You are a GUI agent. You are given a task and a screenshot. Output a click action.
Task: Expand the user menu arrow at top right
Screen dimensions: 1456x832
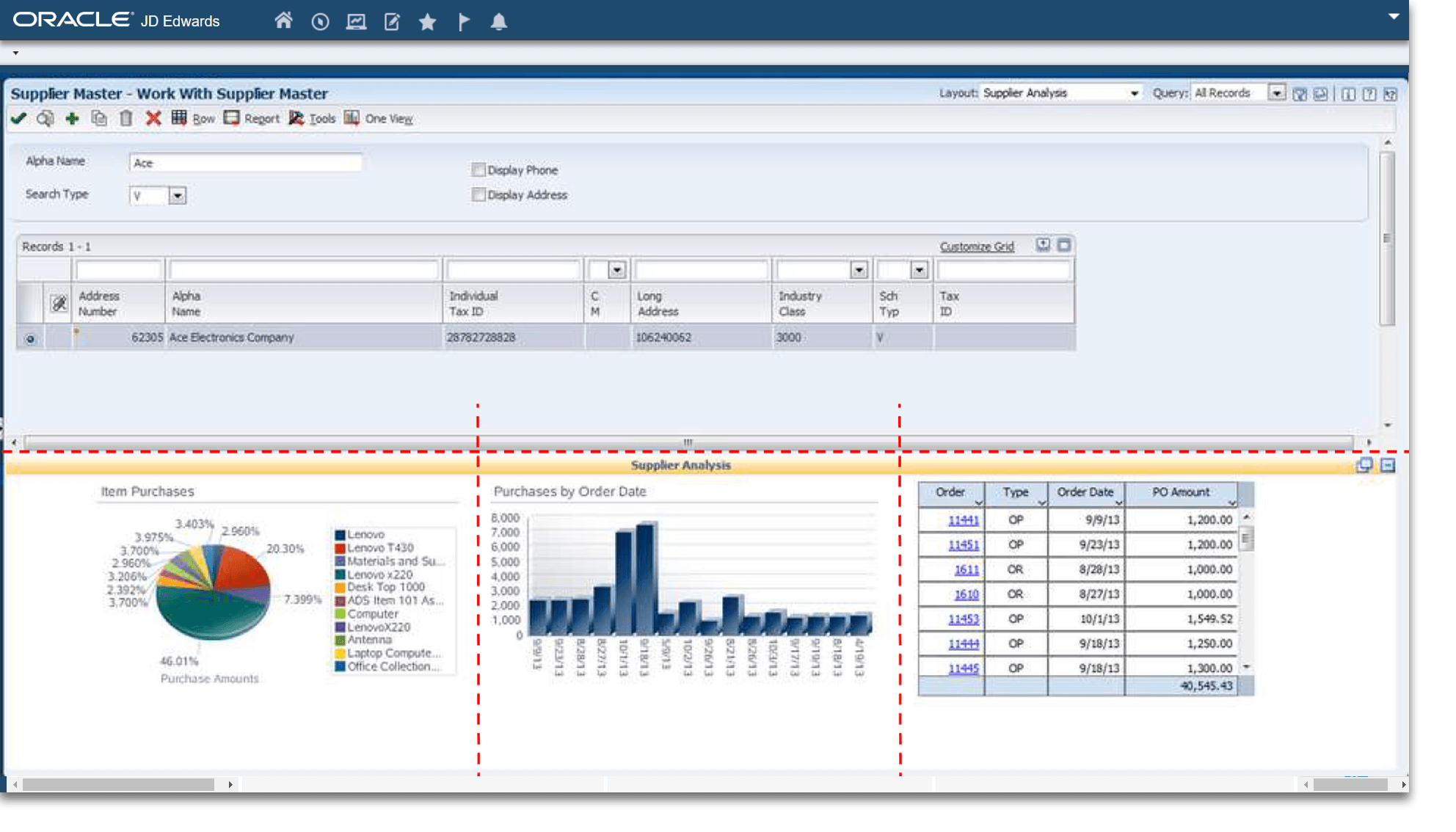[1394, 16]
